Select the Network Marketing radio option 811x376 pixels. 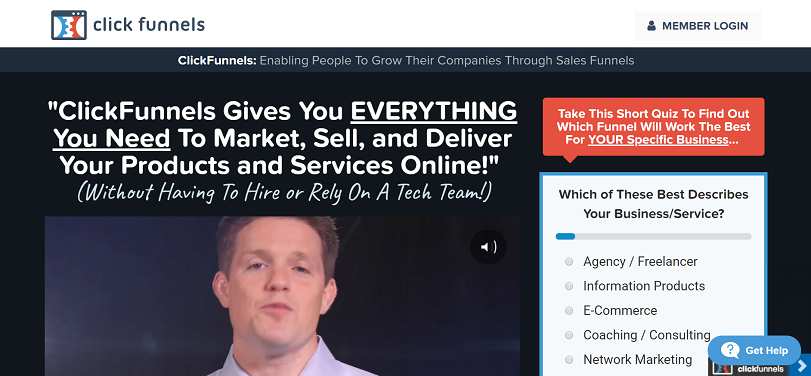click(569, 359)
